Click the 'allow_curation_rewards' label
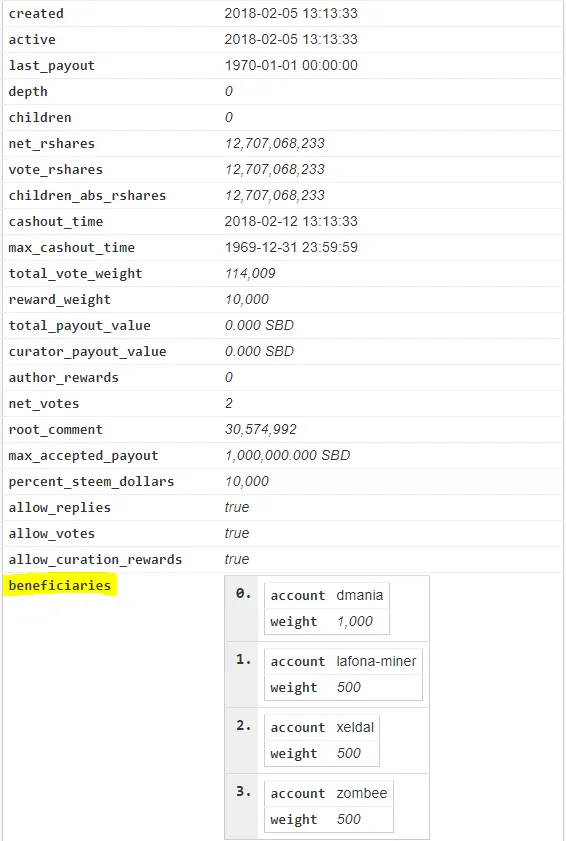This screenshot has width=566, height=841. pos(95,560)
